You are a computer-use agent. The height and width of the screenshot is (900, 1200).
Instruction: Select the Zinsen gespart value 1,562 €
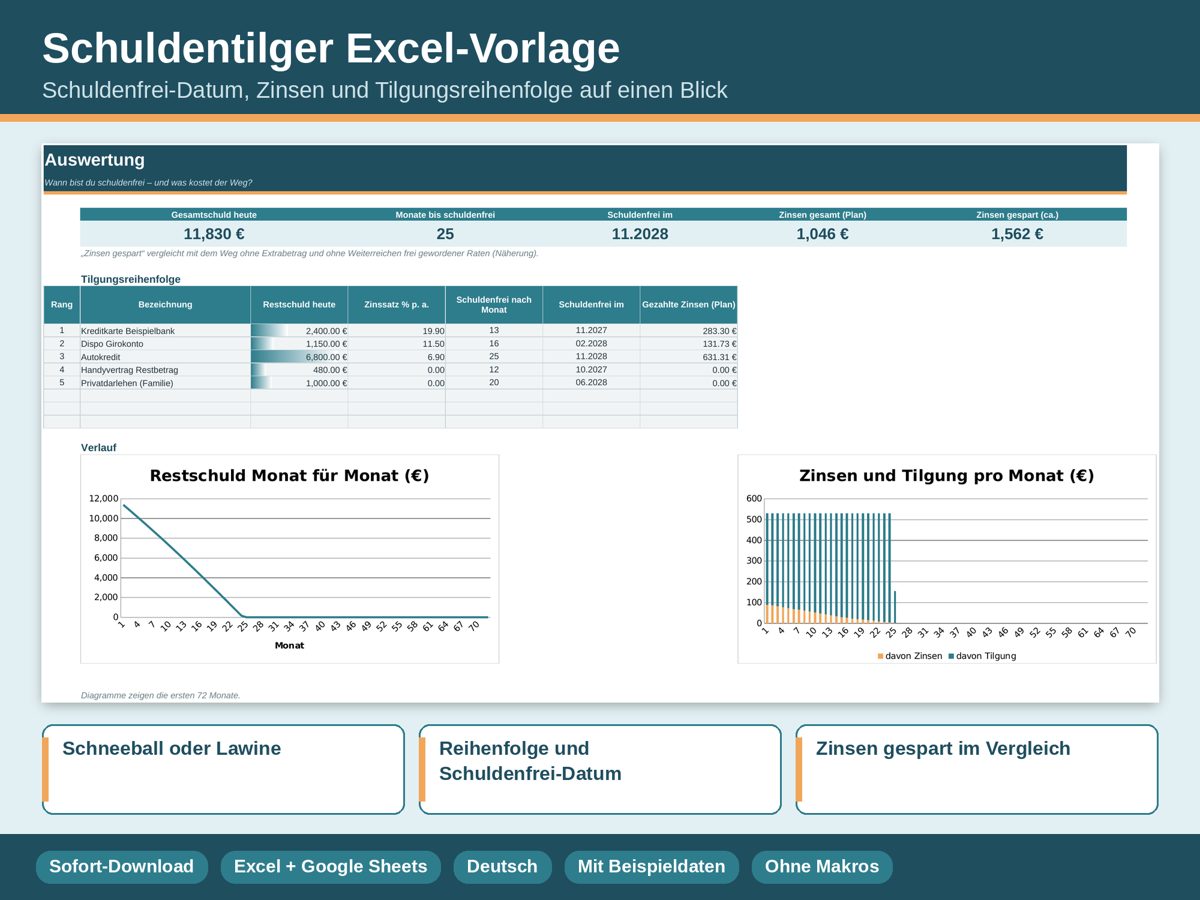1017,234
